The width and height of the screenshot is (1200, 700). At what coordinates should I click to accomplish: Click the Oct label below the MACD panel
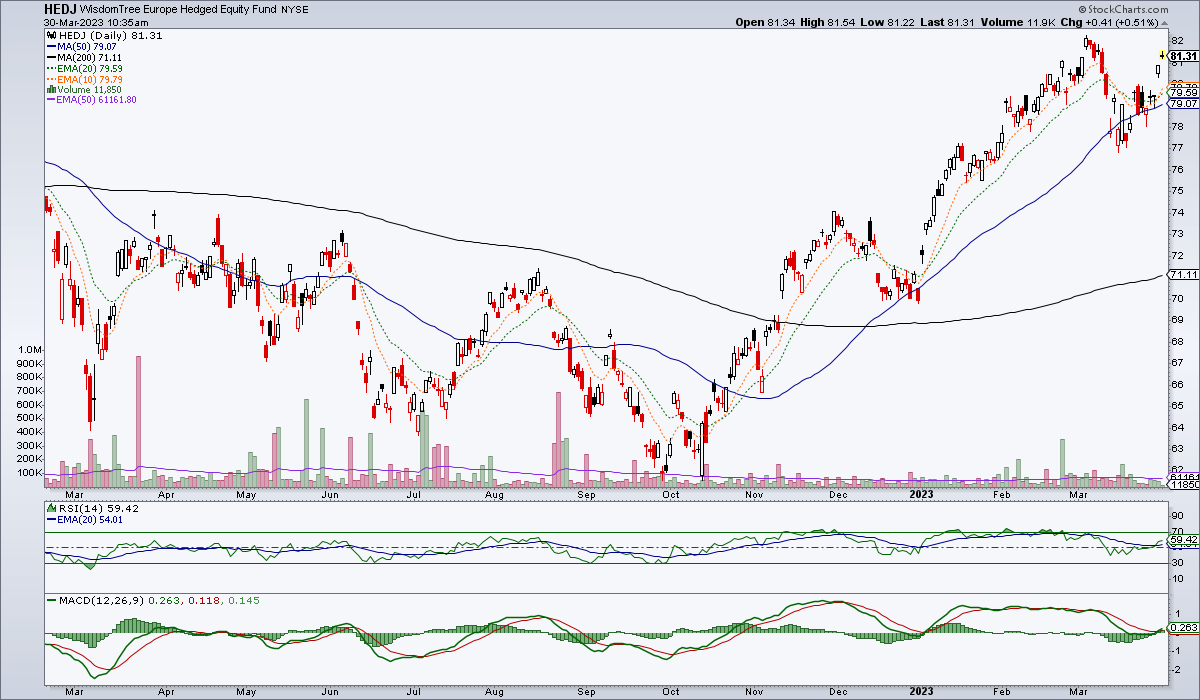point(671,692)
